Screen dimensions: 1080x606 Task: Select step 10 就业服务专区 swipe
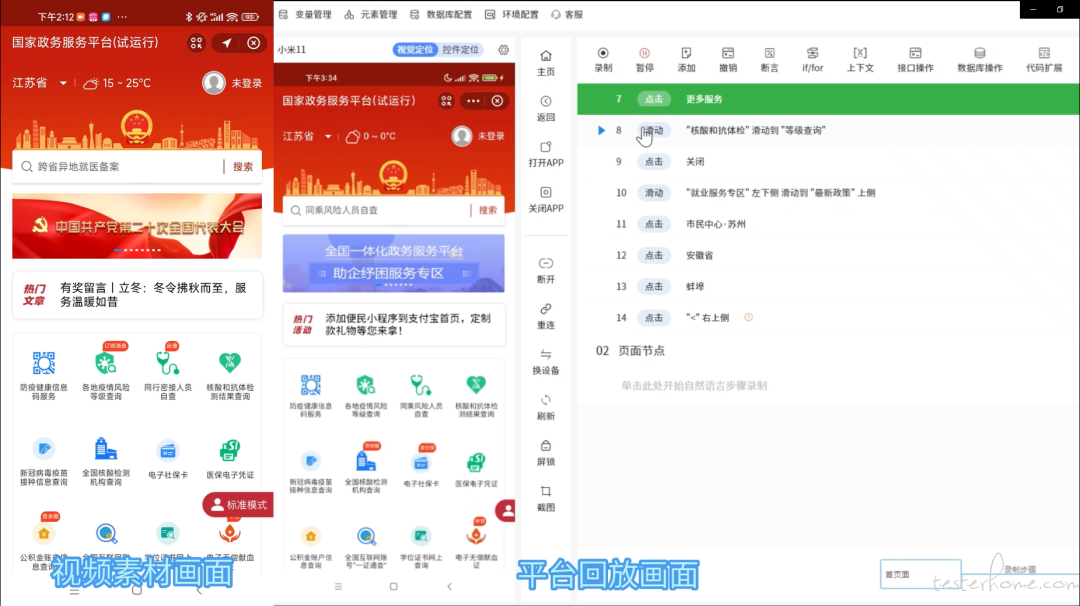pos(828,193)
